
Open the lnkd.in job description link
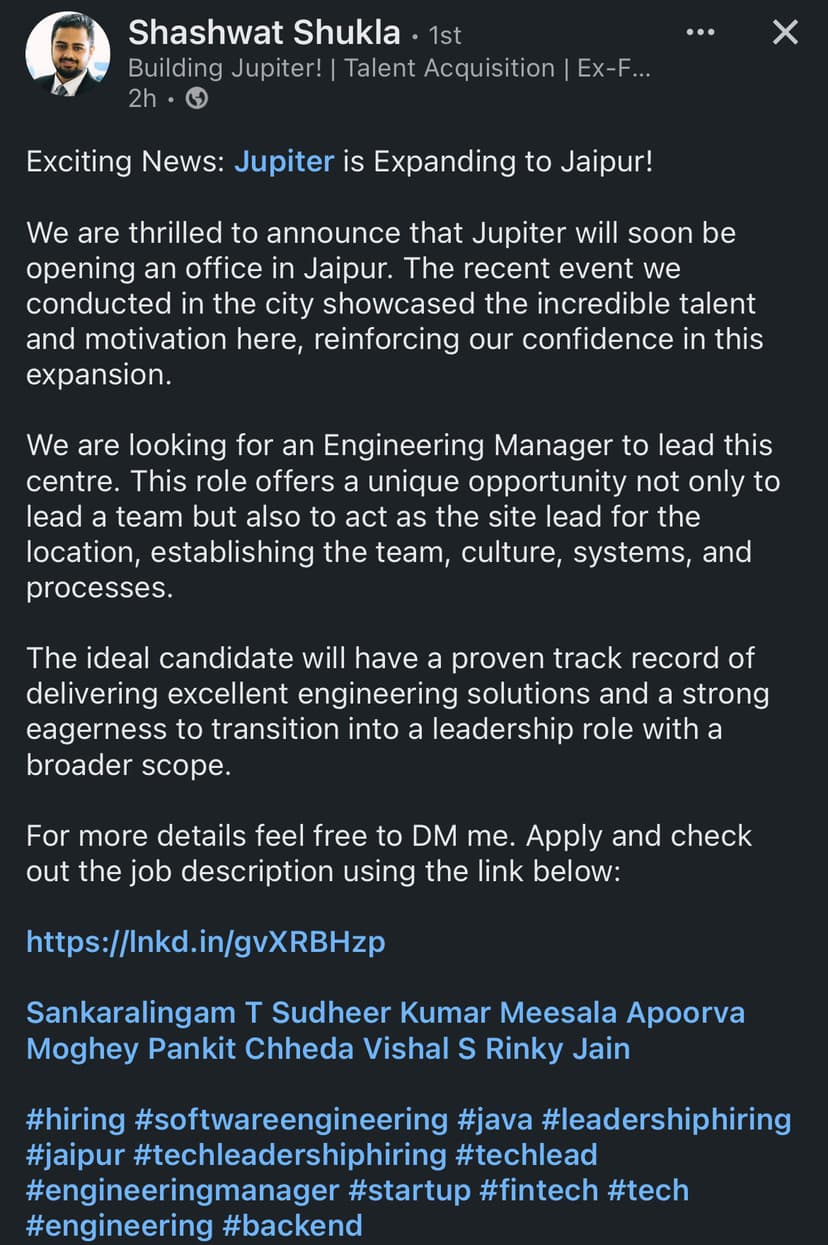(x=205, y=941)
